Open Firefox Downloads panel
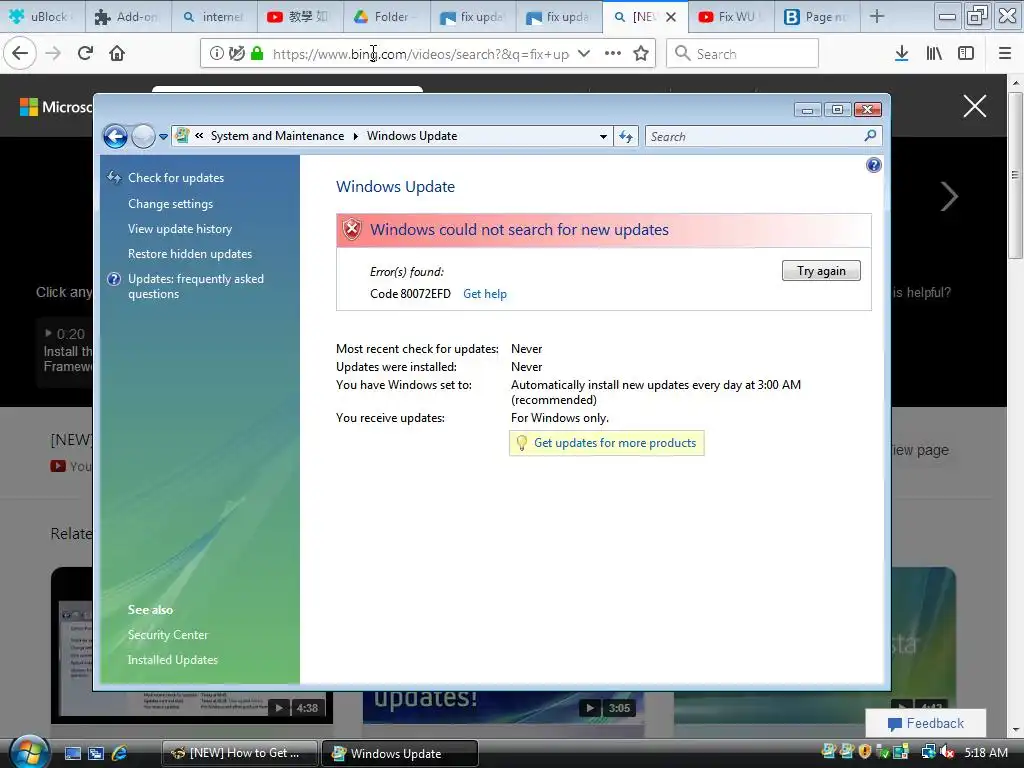Screen dimensions: 1024x768 (x=902, y=54)
